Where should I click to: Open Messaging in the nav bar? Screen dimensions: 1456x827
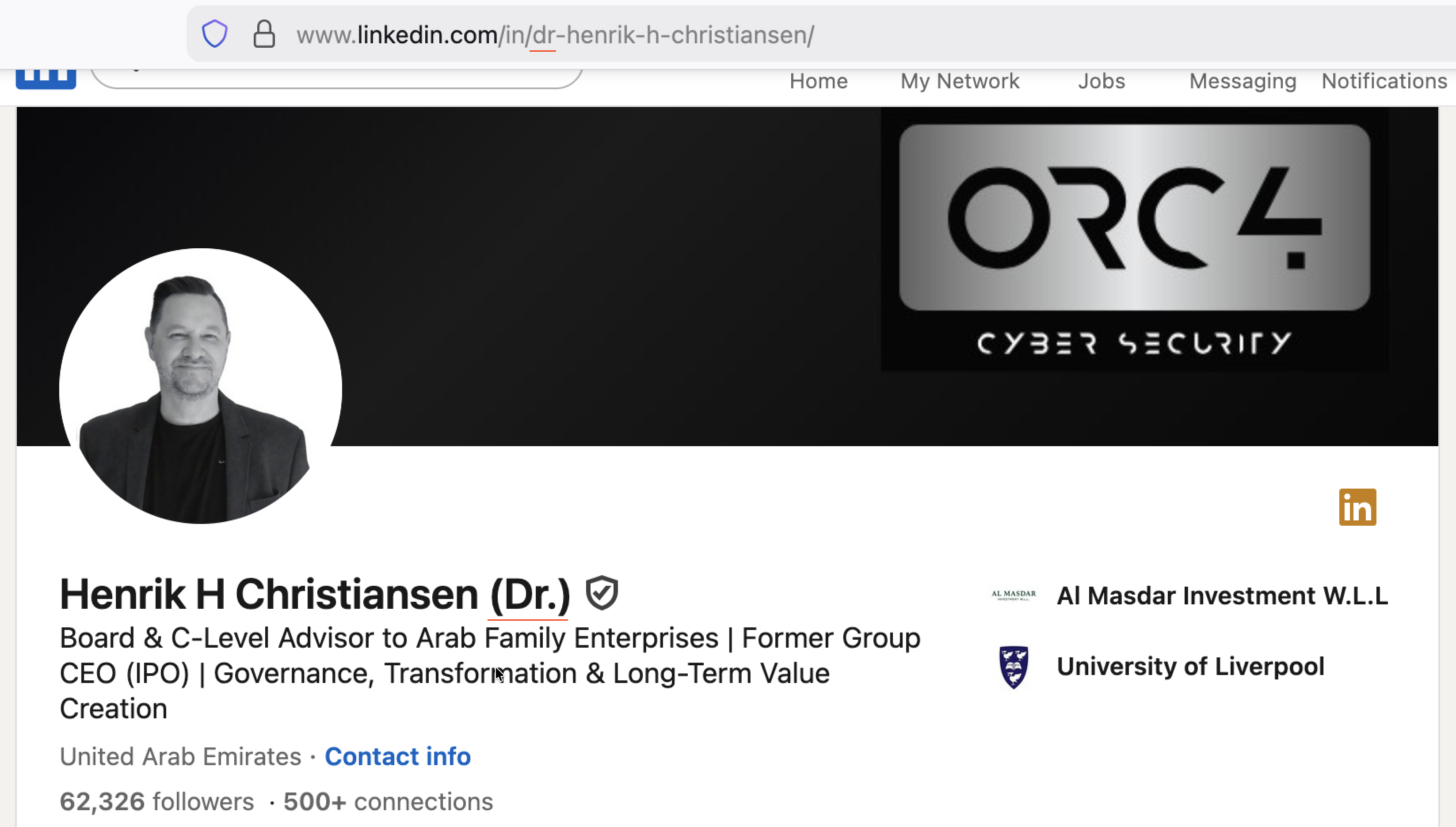pos(1243,81)
